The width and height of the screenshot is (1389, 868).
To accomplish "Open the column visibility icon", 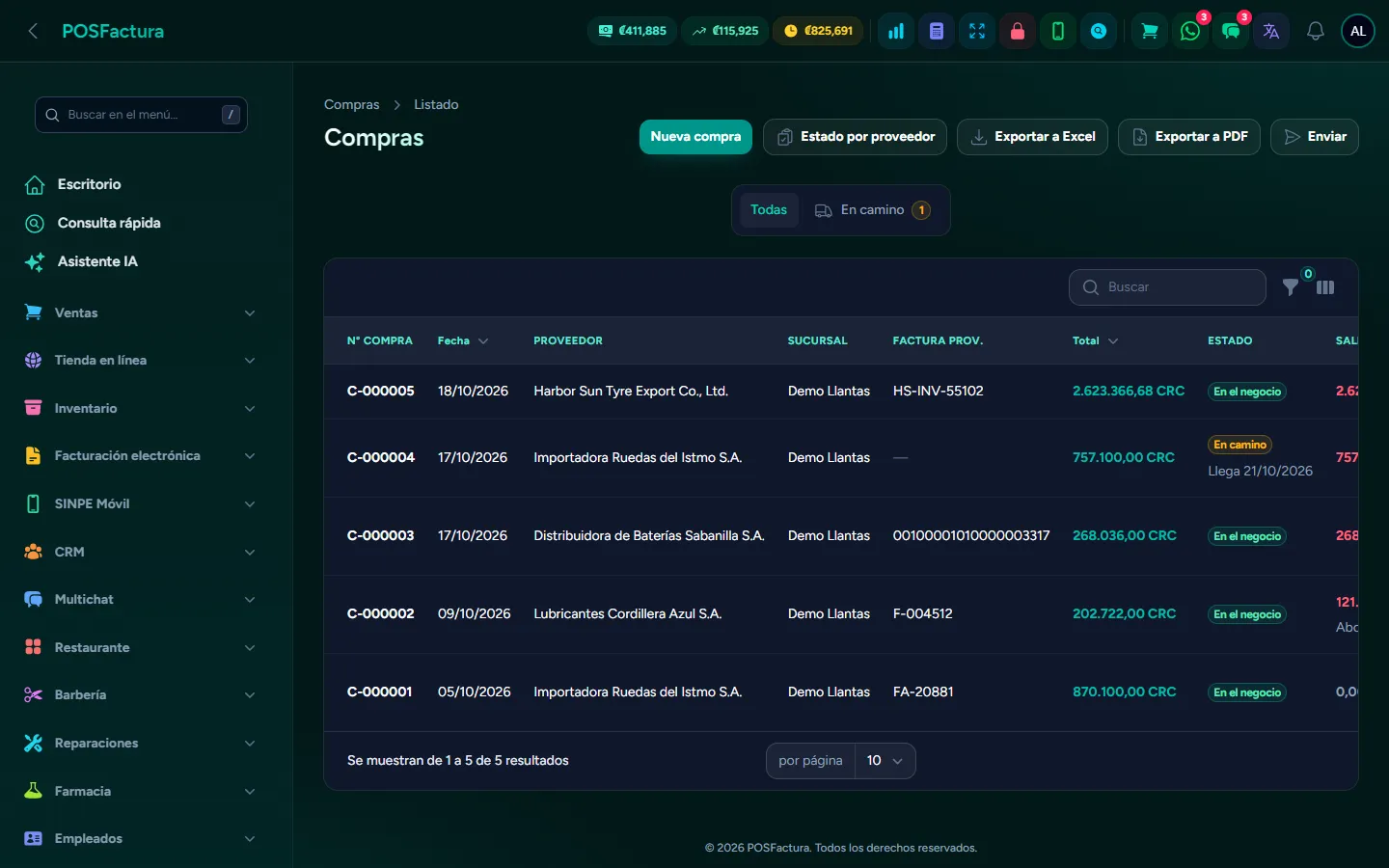I will [x=1325, y=287].
